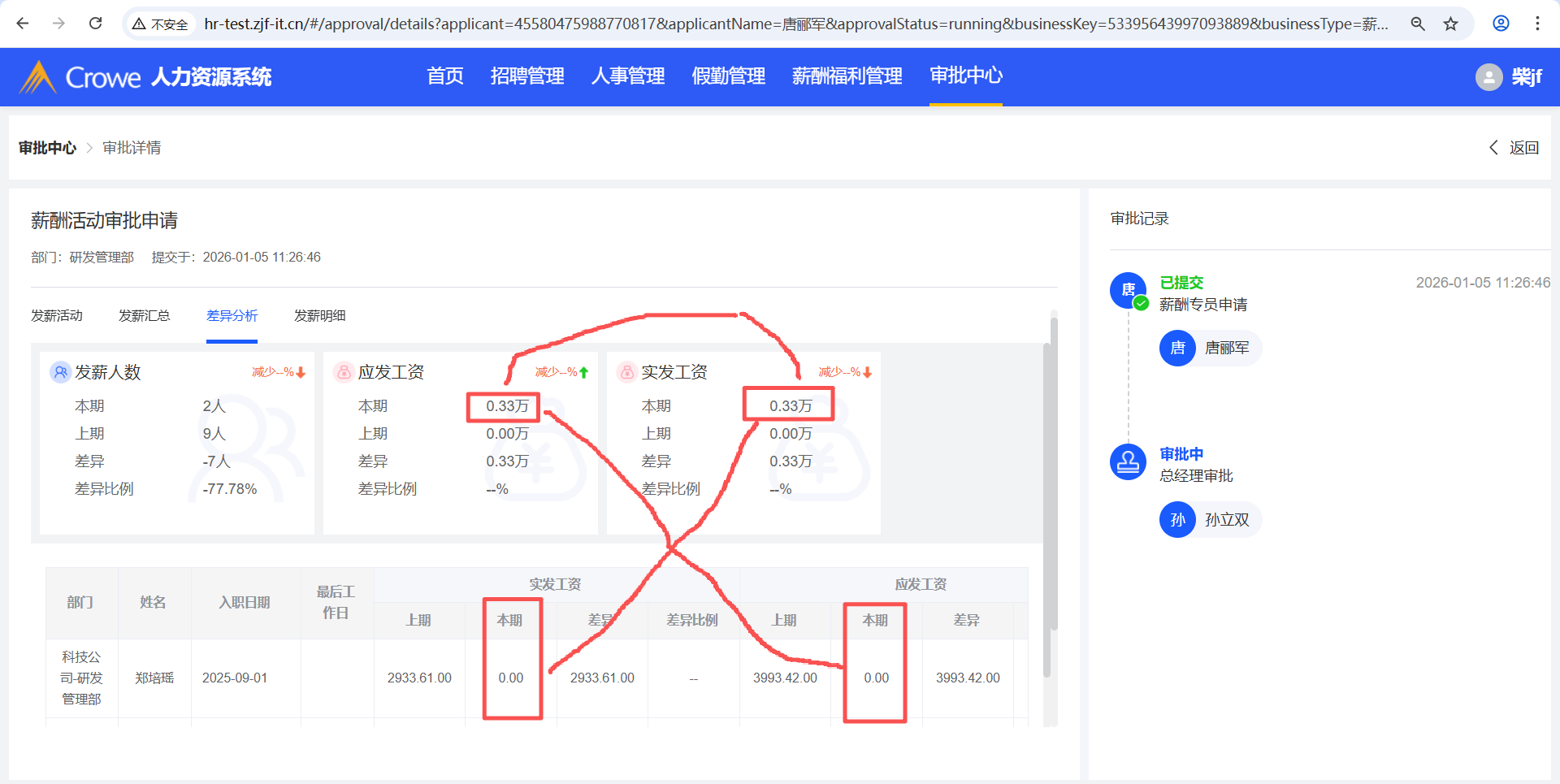Click the 审批记录 panel heading
This screenshot has height=784, width=1560.
click(x=1139, y=219)
